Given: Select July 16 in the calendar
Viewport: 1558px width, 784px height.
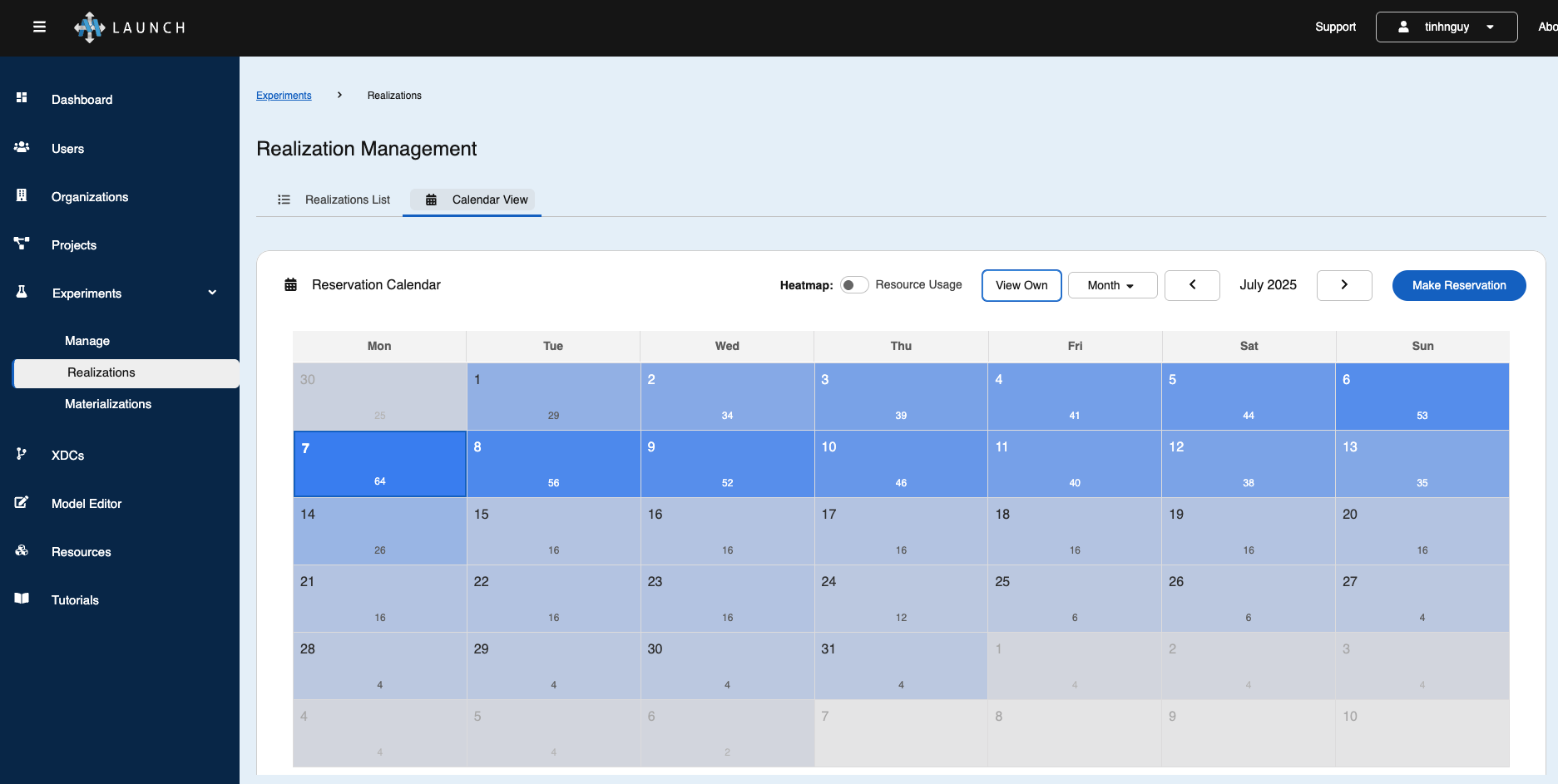Looking at the screenshot, I should [726, 530].
